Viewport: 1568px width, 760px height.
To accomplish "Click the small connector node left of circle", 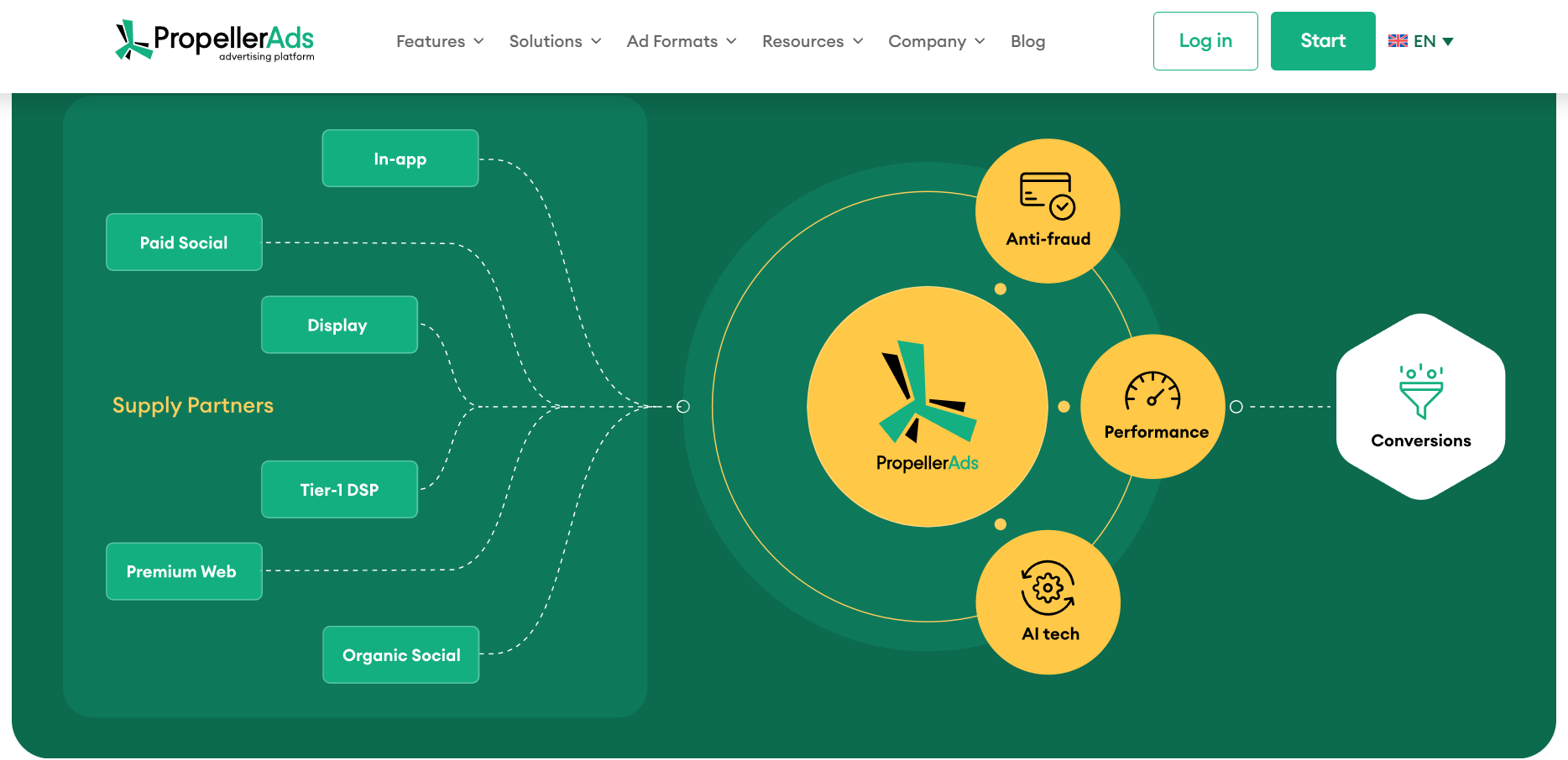I will point(683,407).
